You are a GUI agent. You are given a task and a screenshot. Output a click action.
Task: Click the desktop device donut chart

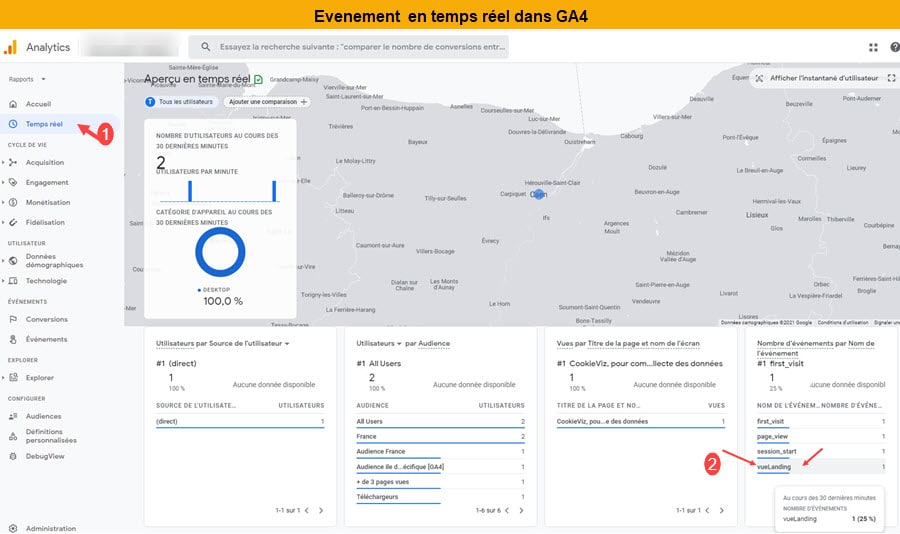[x=220, y=252]
